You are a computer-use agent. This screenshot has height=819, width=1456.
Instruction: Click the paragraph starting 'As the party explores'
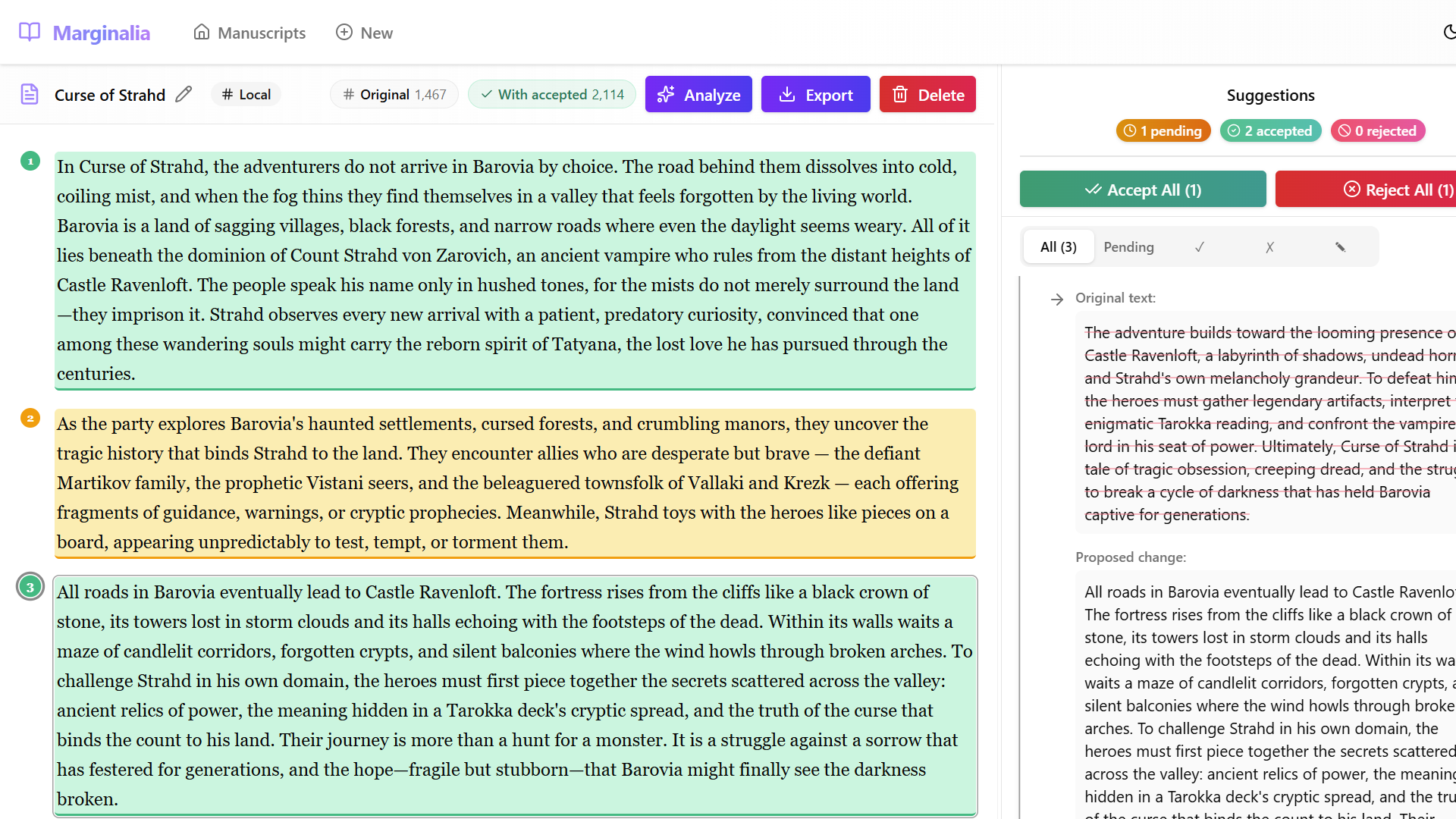(515, 483)
